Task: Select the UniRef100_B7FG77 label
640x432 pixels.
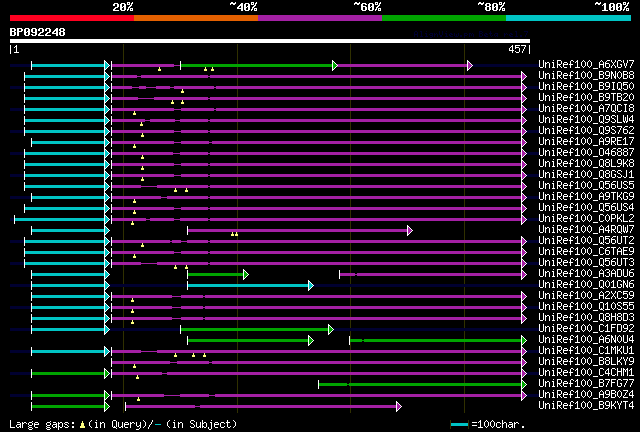Action: pos(586,384)
